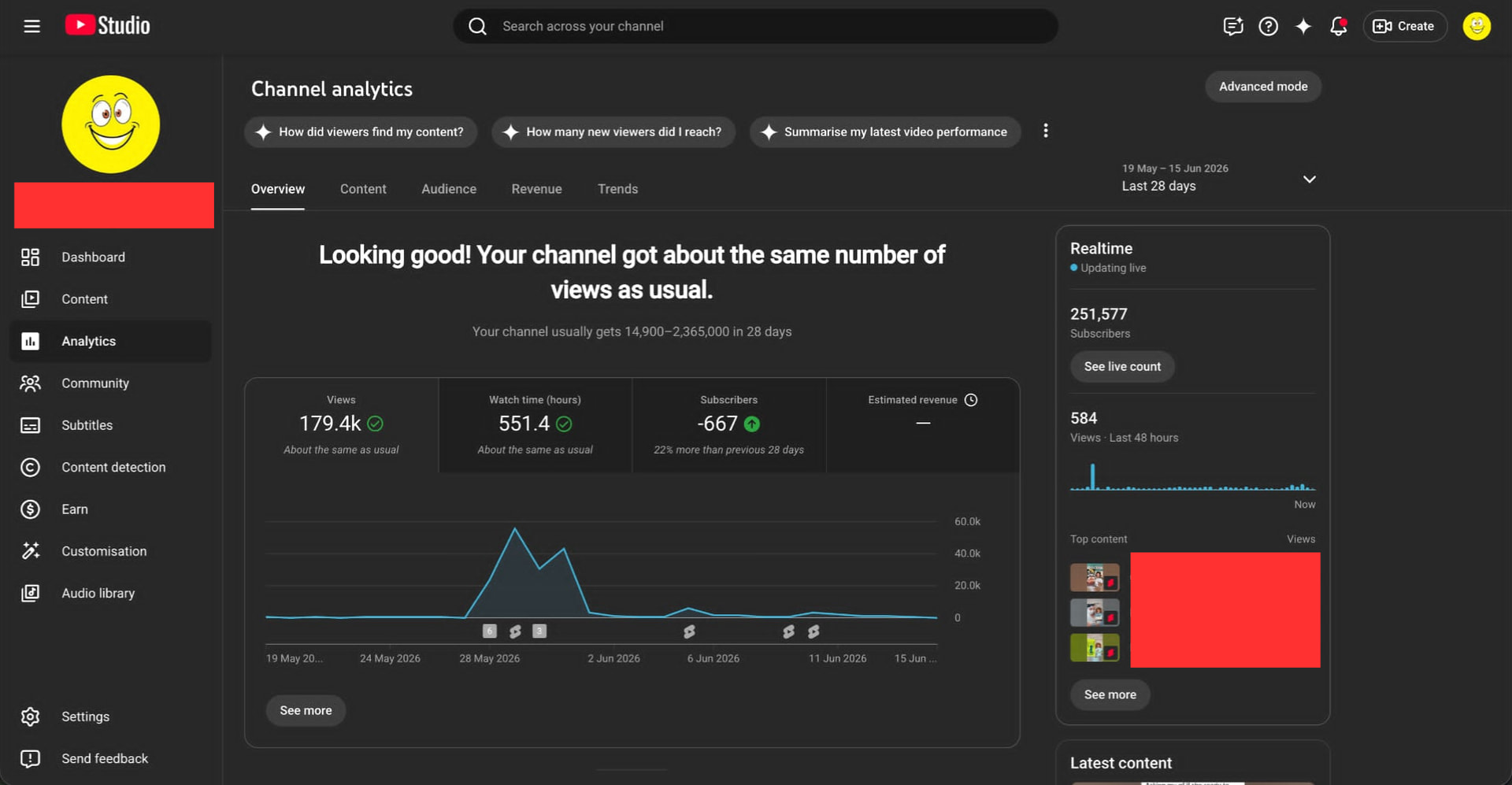Click the Shorts marker below 6 Jun
The image size is (1512, 785).
click(689, 631)
